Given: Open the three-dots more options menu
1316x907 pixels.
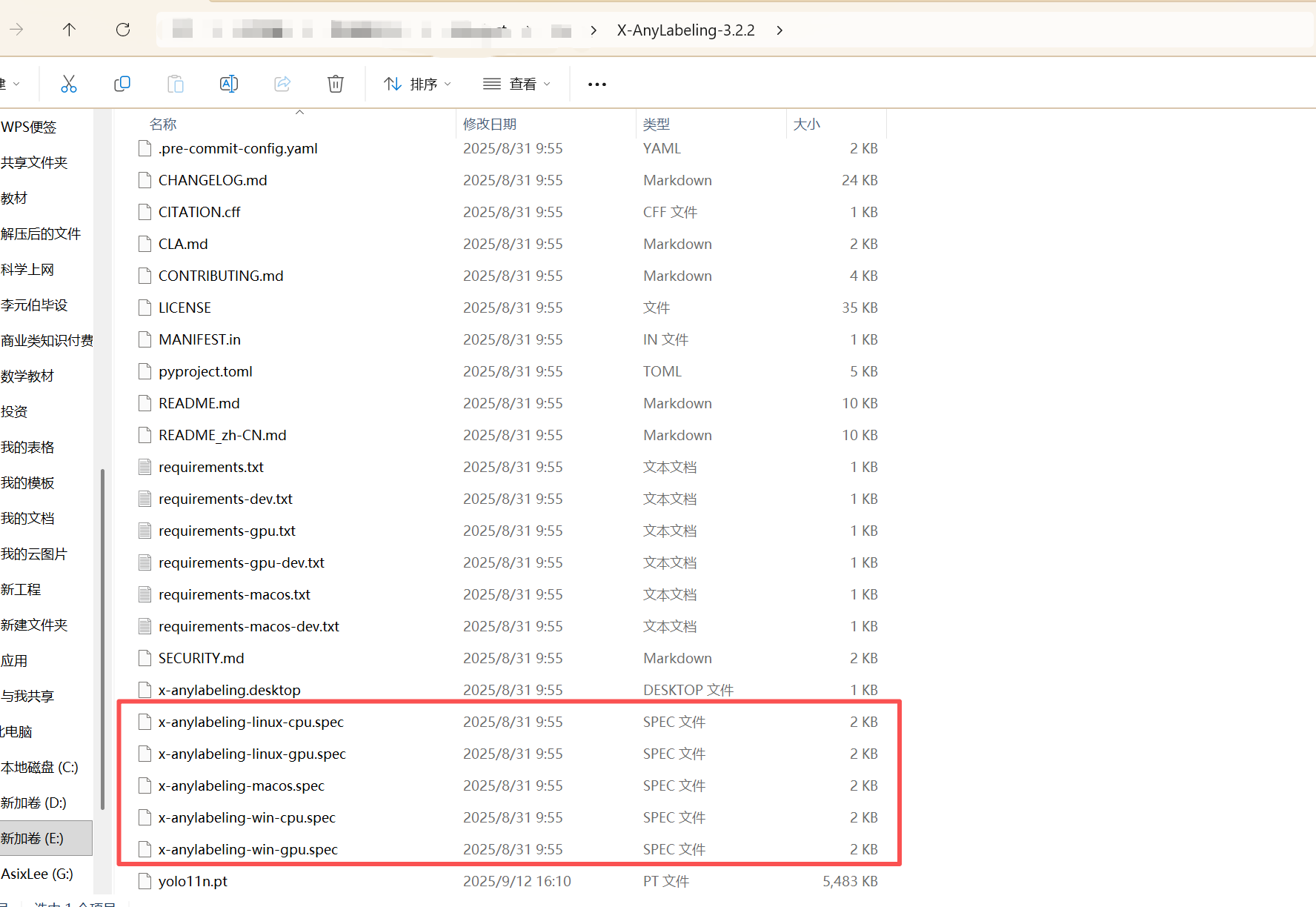Looking at the screenshot, I should 597,84.
